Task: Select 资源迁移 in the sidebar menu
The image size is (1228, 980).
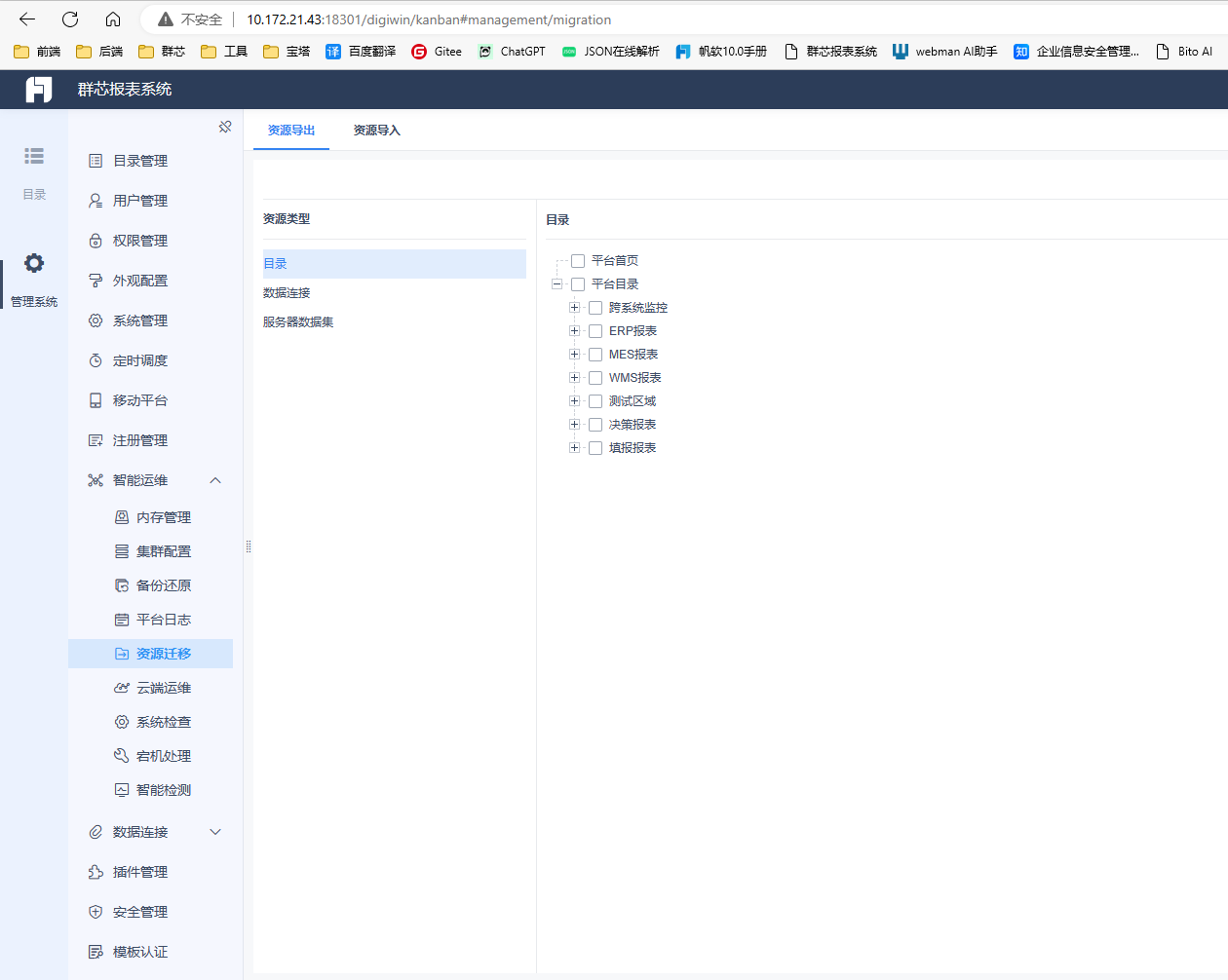Action: tap(150, 654)
